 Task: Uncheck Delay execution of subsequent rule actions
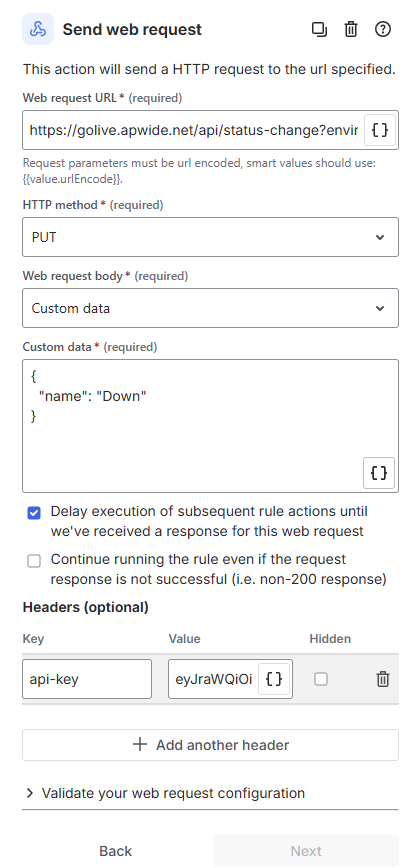(x=34, y=513)
